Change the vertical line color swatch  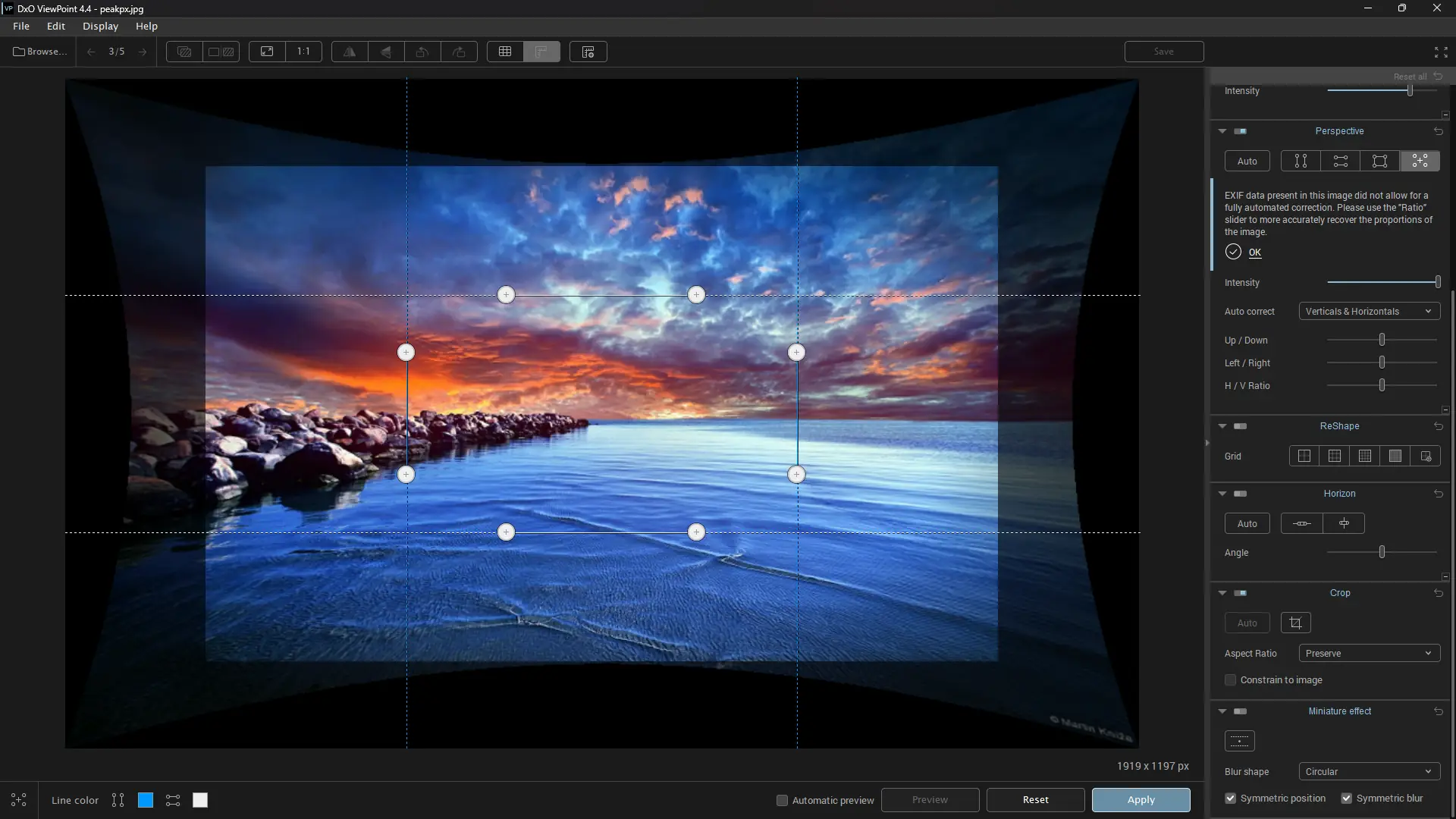coord(145,800)
